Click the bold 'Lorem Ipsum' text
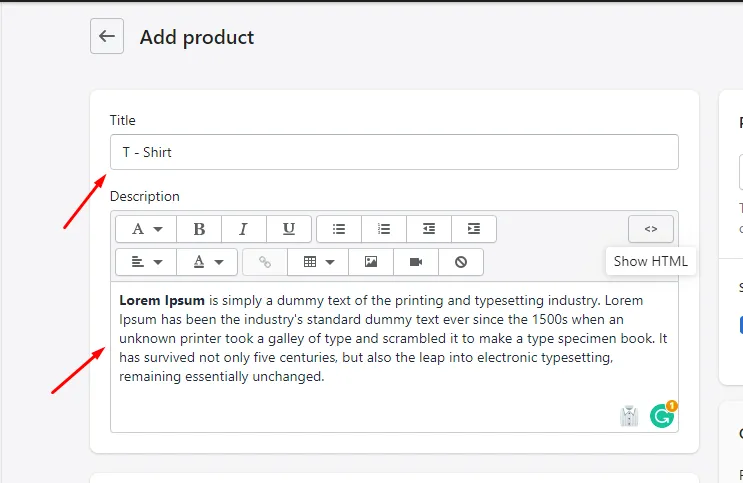The image size is (743, 483). coord(162,301)
